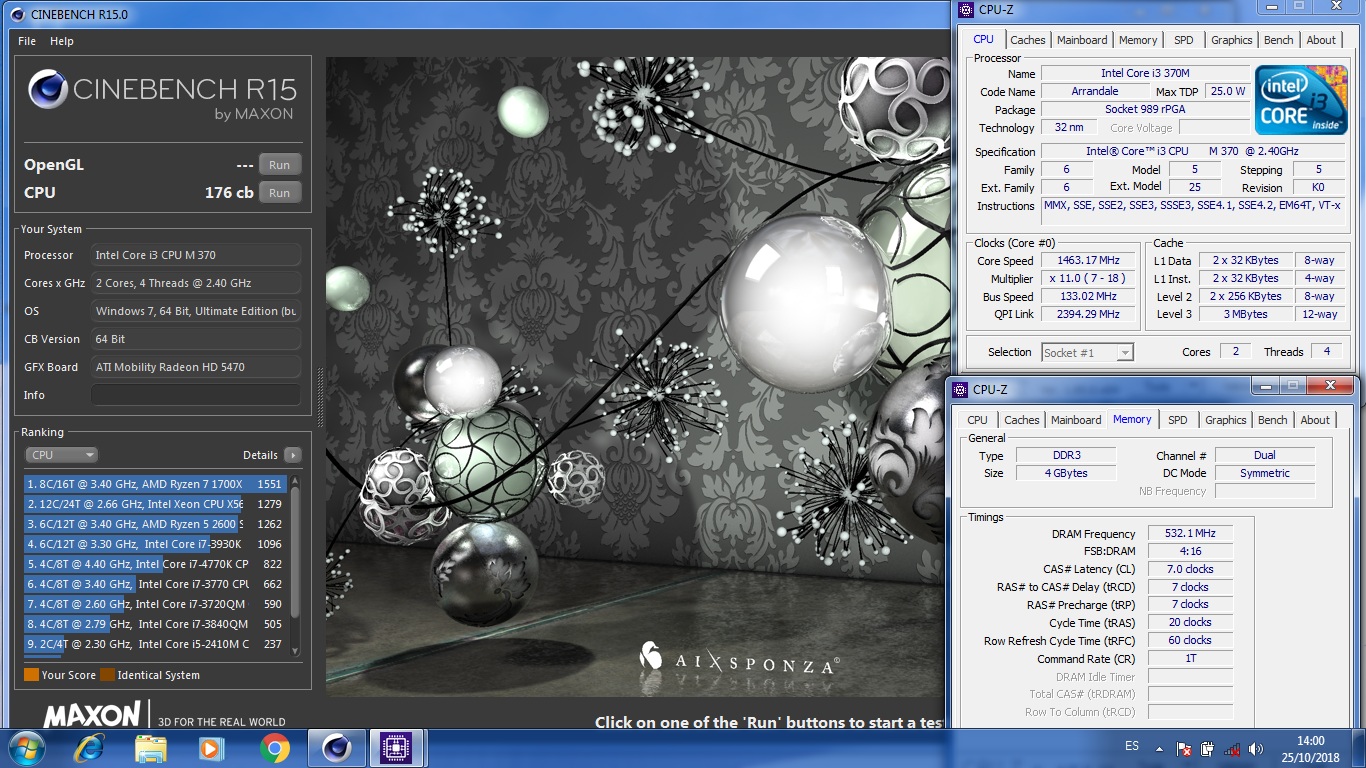The height and width of the screenshot is (768, 1366).
Task: Open CPU tab in Memory CPU-Z window
Action: 977,420
